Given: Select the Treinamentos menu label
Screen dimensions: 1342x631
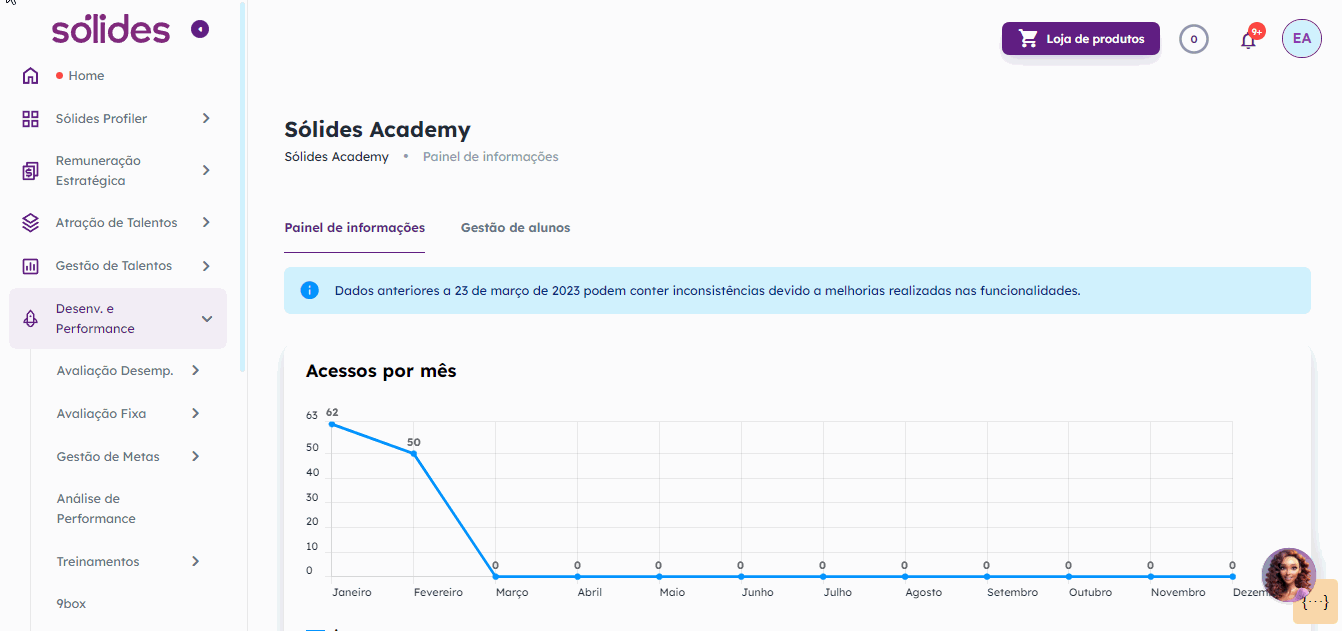Looking at the screenshot, I should click(x=98, y=562).
